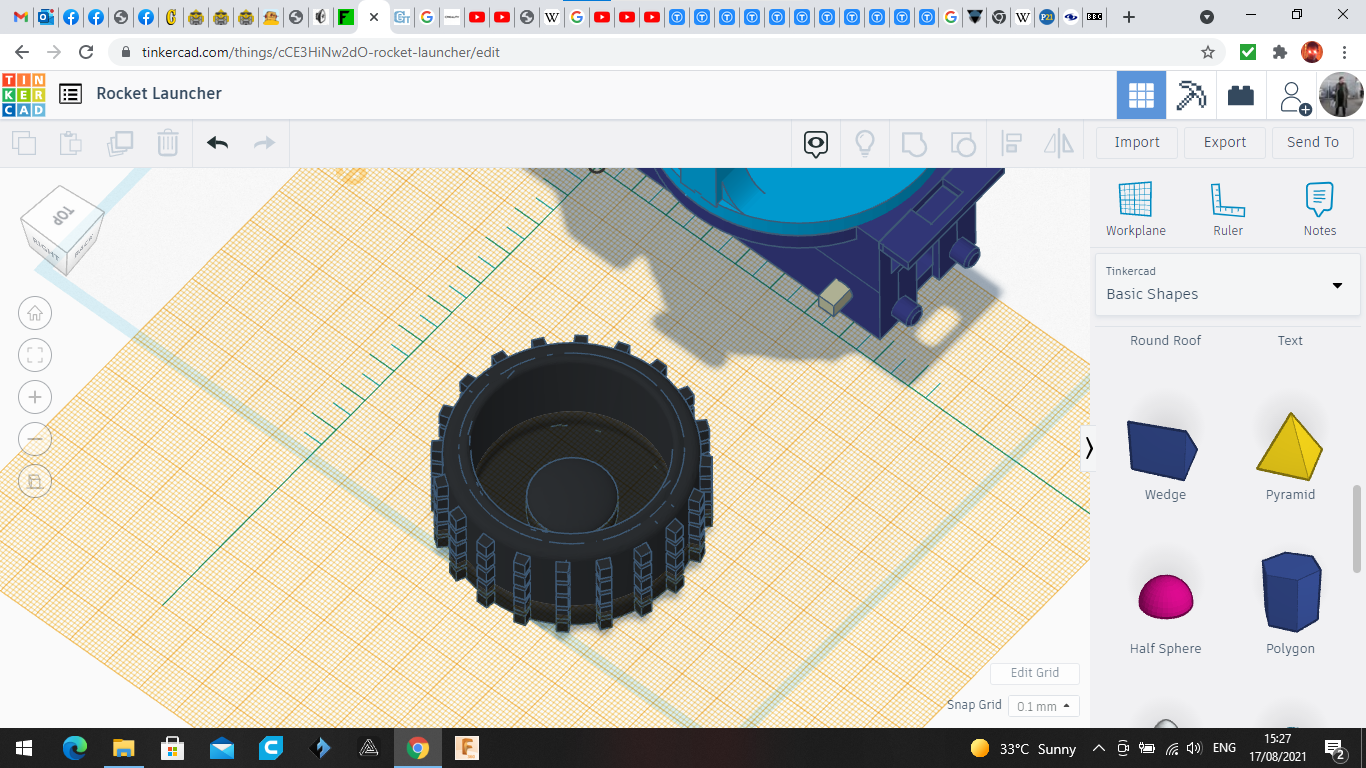The image size is (1366, 768).
Task: Open Microsoft Edge from the taskbar
Action: click(x=75, y=748)
